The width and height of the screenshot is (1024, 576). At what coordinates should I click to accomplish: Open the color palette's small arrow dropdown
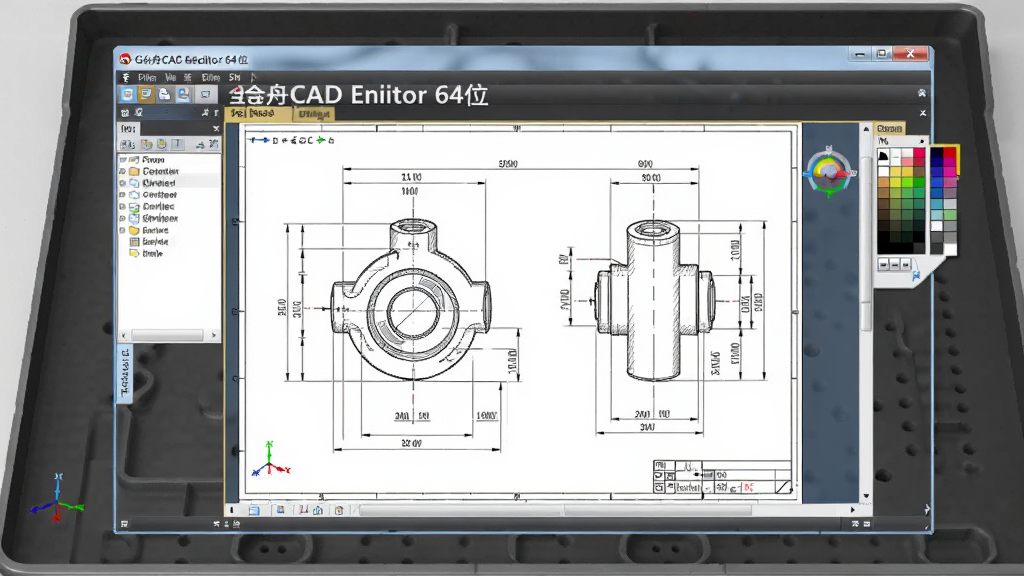pos(922,141)
